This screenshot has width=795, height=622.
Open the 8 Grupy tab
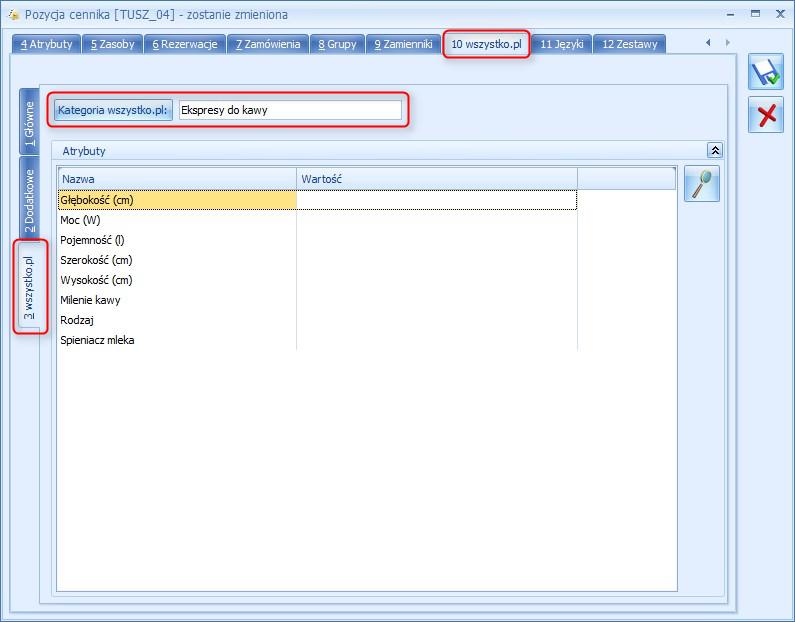pos(337,44)
